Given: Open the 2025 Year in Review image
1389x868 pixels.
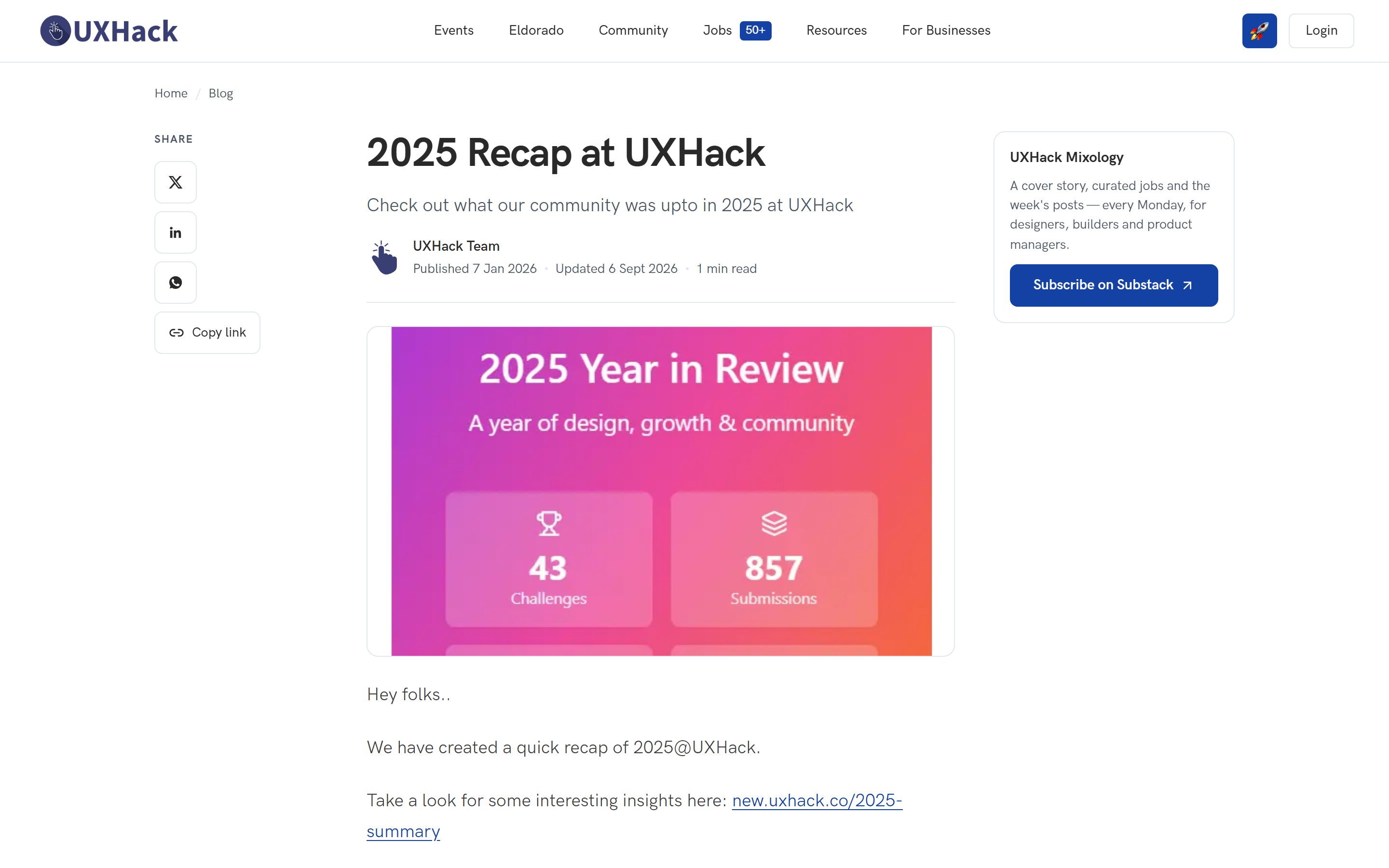Looking at the screenshot, I should click(x=661, y=491).
